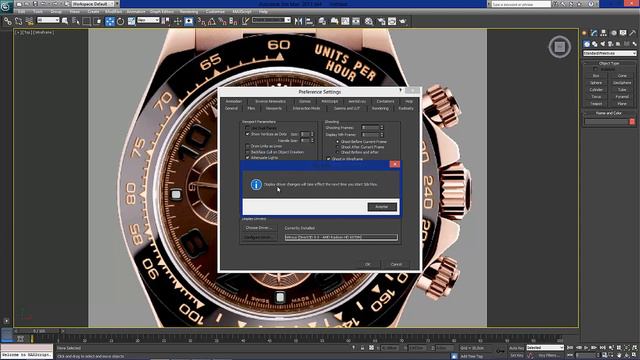
Task: Open the Material Editor icon
Action: pyautogui.click(x=369, y=21)
